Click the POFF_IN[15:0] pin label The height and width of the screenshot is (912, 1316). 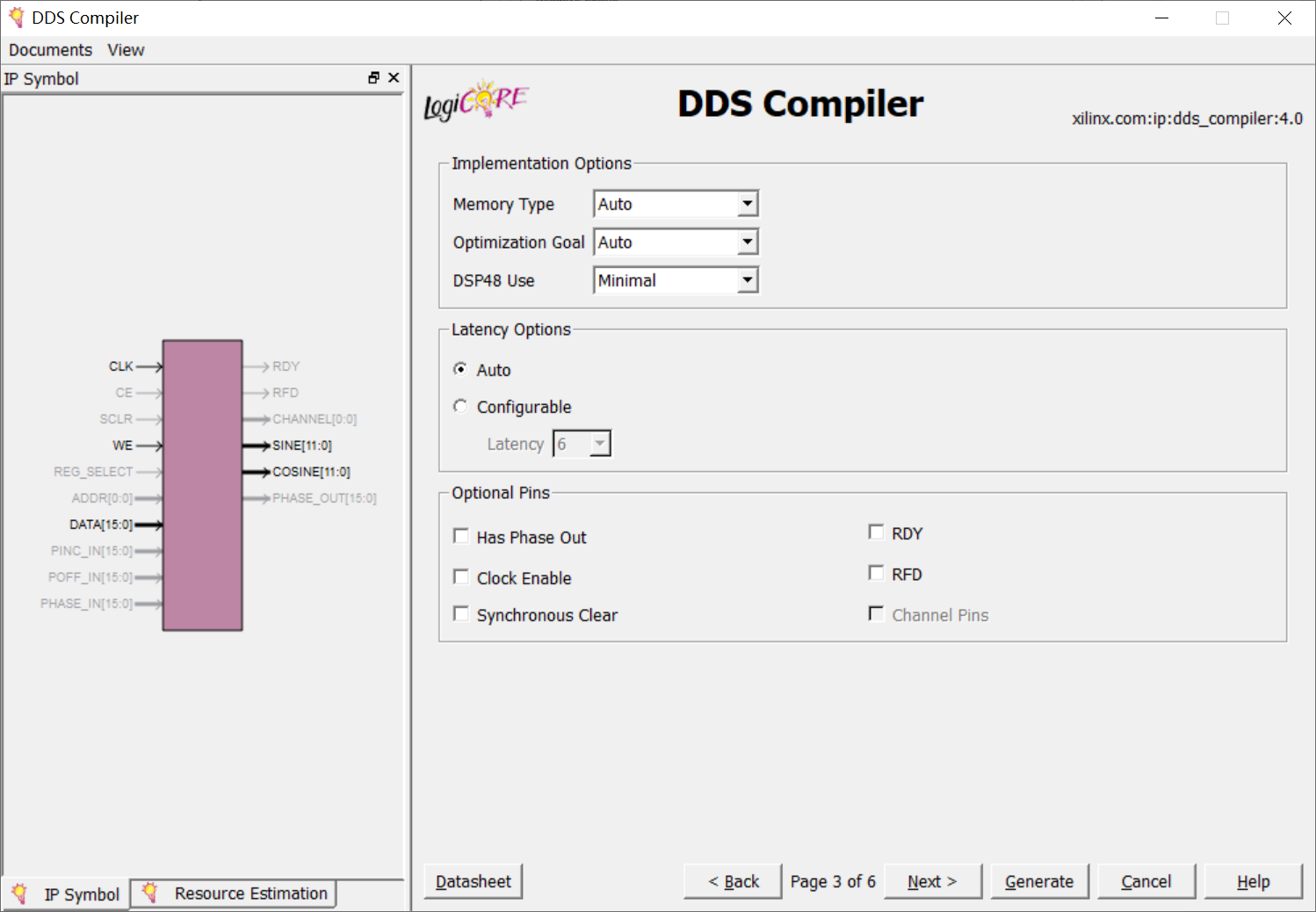90,577
